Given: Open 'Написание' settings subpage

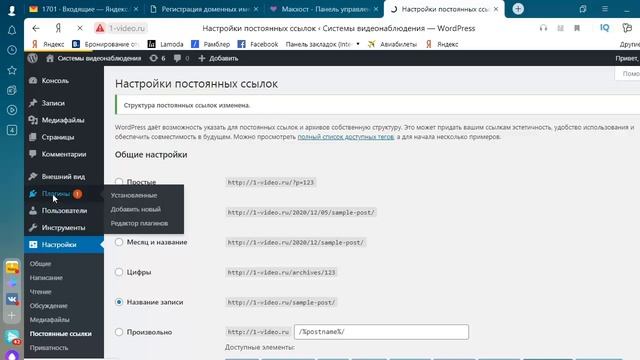Looking at the screenshot, I should (x=46, y=278).
